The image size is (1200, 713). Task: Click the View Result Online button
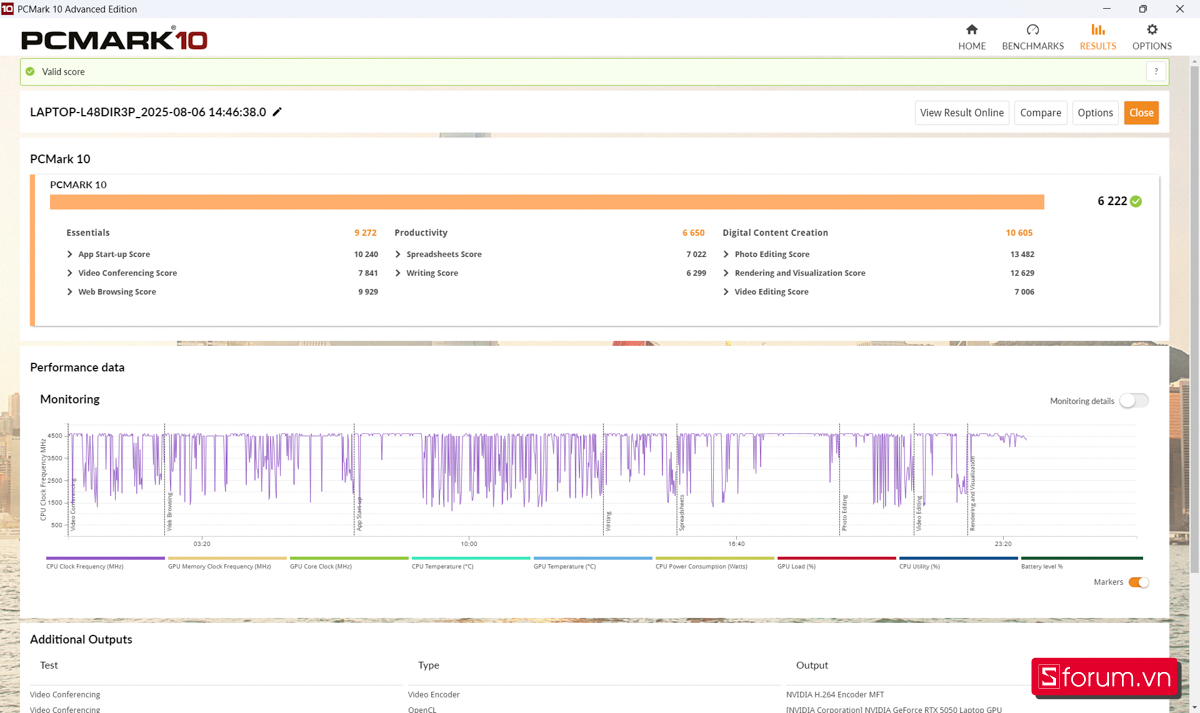[961, 113]
